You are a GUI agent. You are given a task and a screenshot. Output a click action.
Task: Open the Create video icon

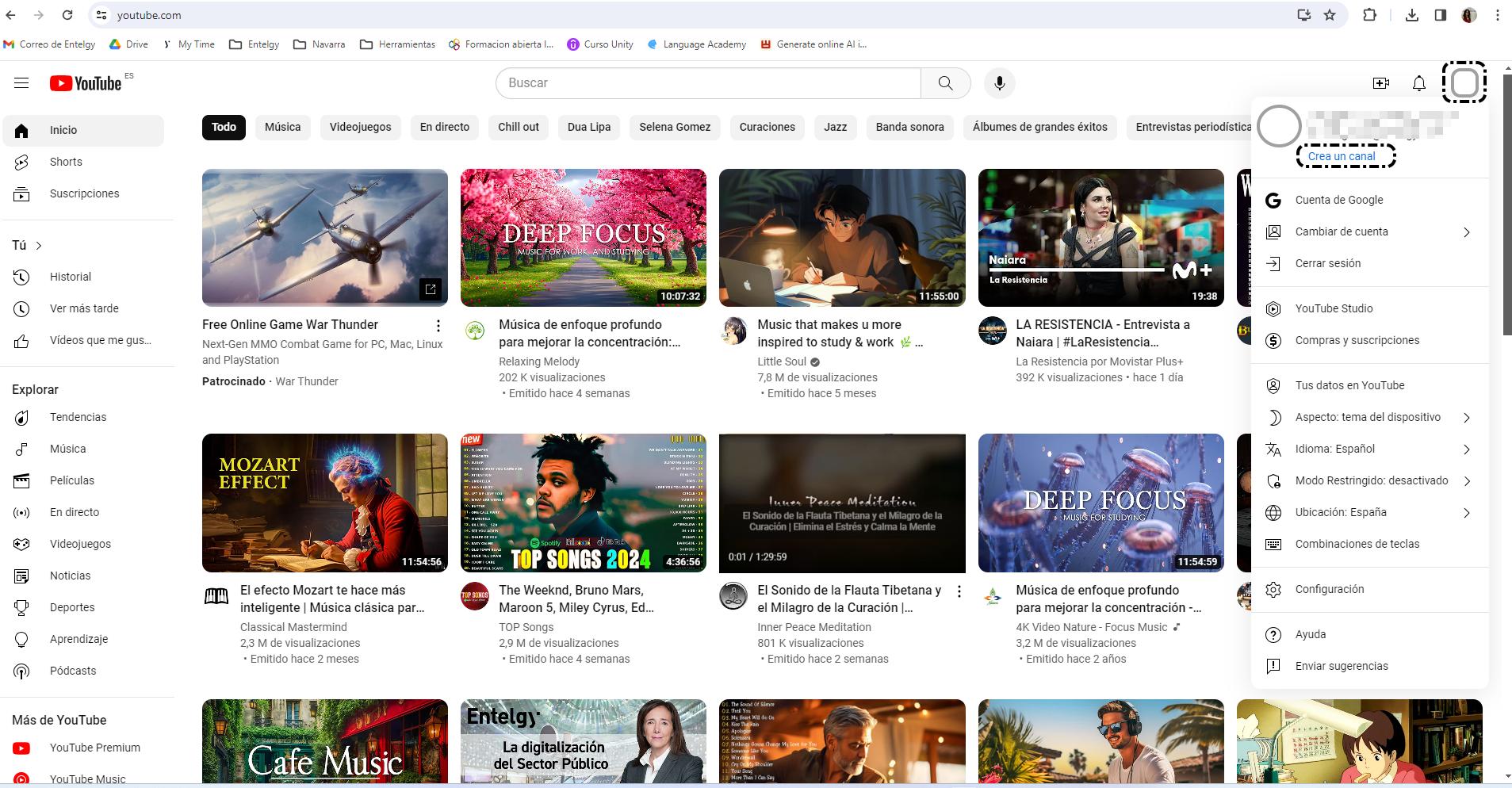tap(1380, 83)
